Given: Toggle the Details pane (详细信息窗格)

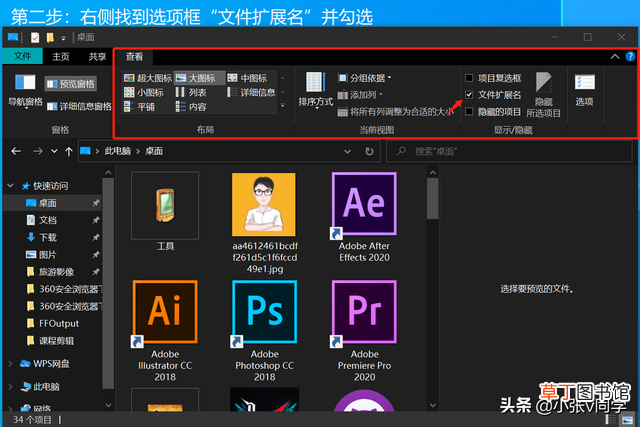Looking at the screenshot, I should (x=79, y=107).
